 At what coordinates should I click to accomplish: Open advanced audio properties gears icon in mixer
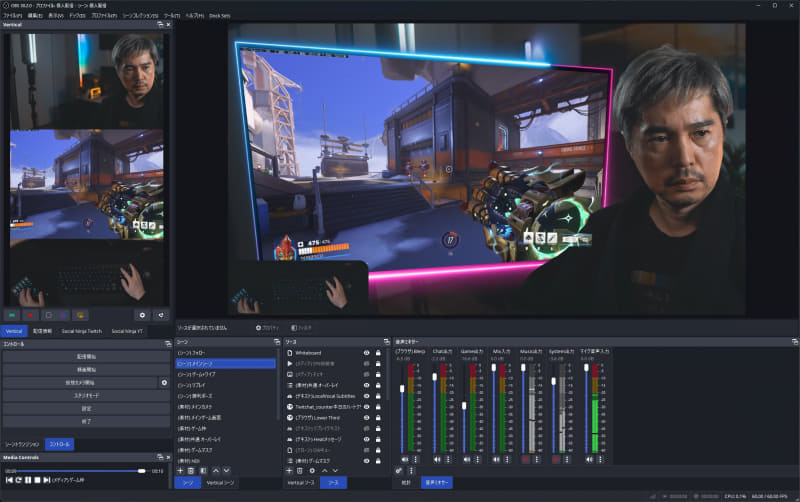pos(399,470)
